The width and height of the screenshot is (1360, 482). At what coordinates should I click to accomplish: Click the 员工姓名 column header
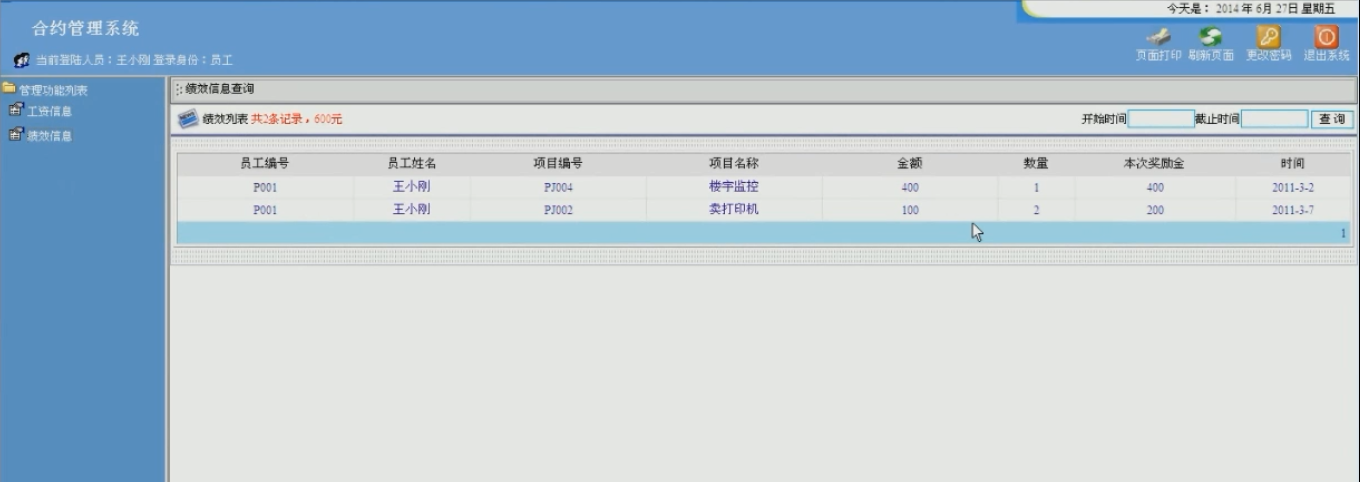click(411, 163)
